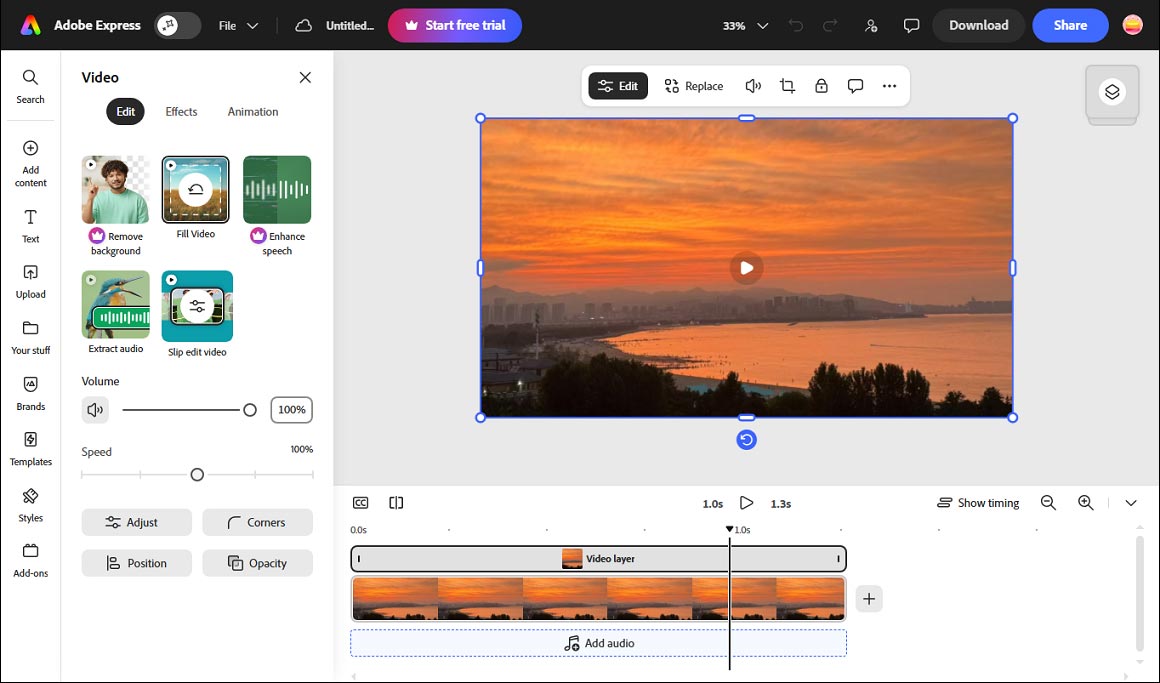Open Add-ons in the sidebar
The image size is (1160, 683).
30,561
